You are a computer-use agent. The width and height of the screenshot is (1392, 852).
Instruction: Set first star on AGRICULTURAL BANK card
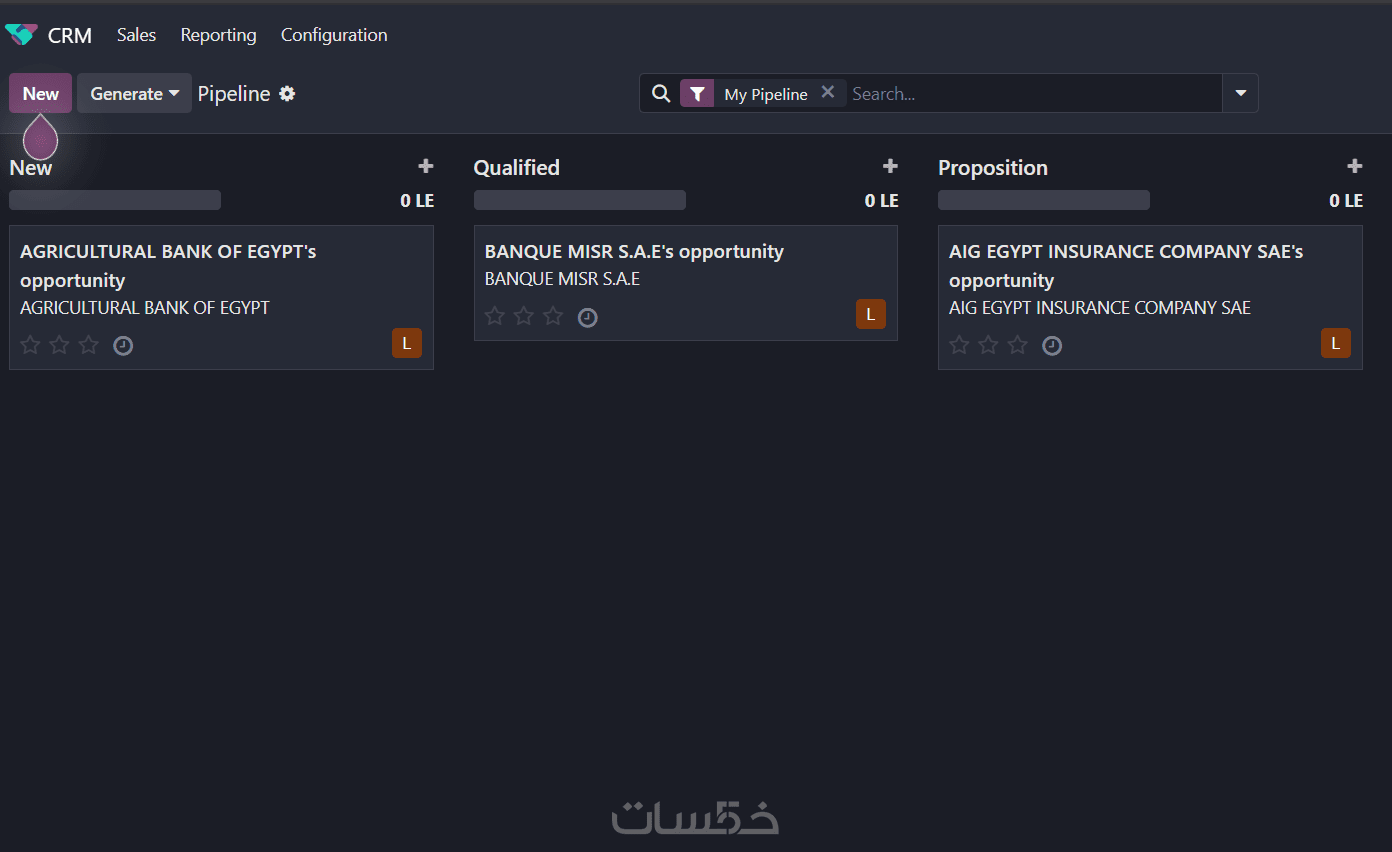pos(31,345)
